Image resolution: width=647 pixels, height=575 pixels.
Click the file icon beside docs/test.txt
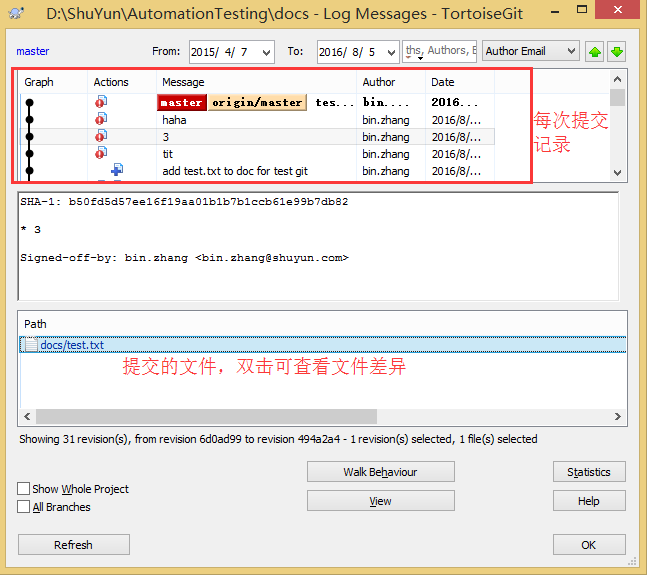tap(31, 344)
